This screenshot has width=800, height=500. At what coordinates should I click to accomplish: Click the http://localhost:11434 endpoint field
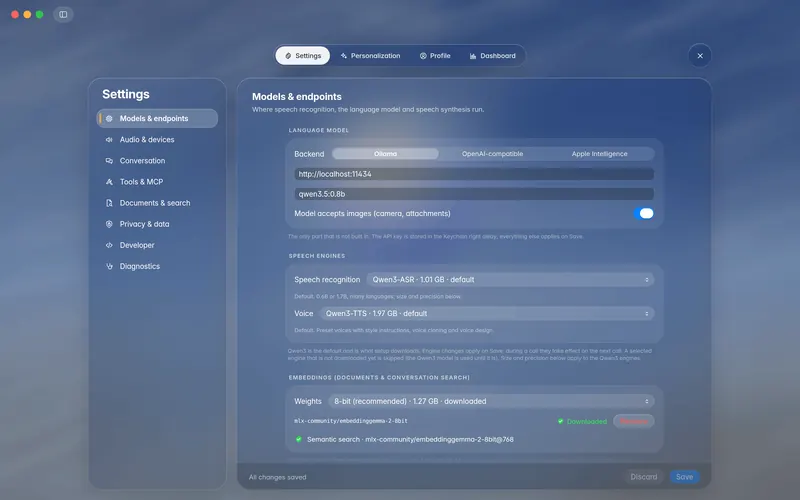[x=474, y=174]
